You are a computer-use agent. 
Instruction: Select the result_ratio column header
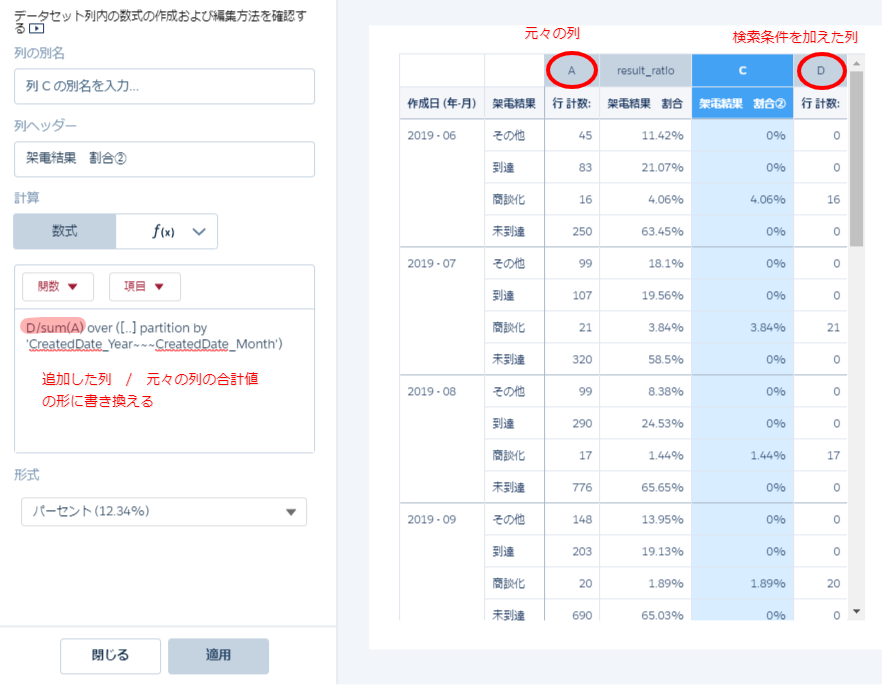pyautogui.click(x=645, y=70)
